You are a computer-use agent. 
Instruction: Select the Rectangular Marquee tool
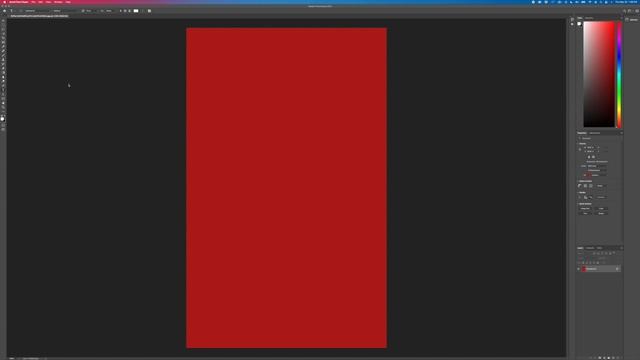3,25
